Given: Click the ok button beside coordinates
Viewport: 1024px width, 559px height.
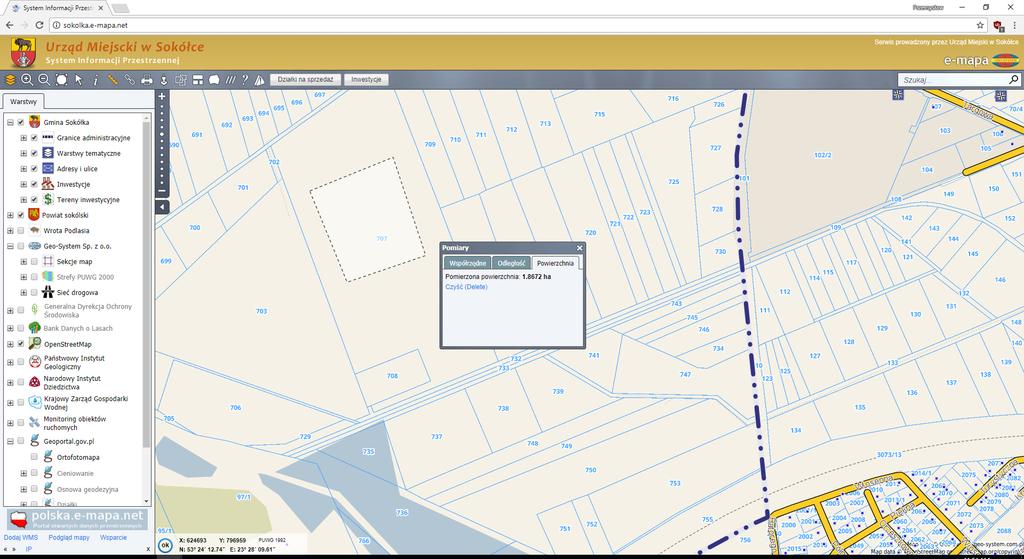Looking at the screenshot, I should [165, 545].
